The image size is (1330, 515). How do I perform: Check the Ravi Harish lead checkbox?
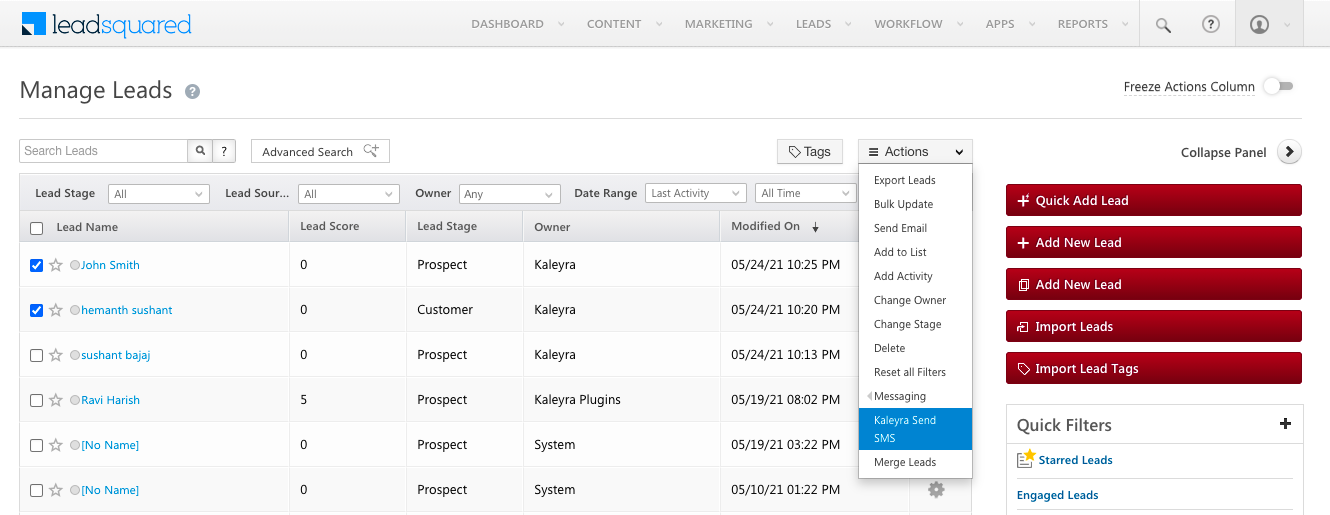point(37,400)
